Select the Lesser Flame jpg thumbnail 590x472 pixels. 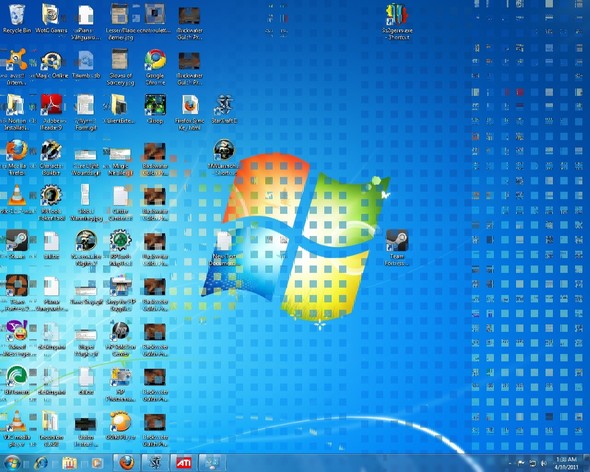pyautogui.click(x=120, y=22)
